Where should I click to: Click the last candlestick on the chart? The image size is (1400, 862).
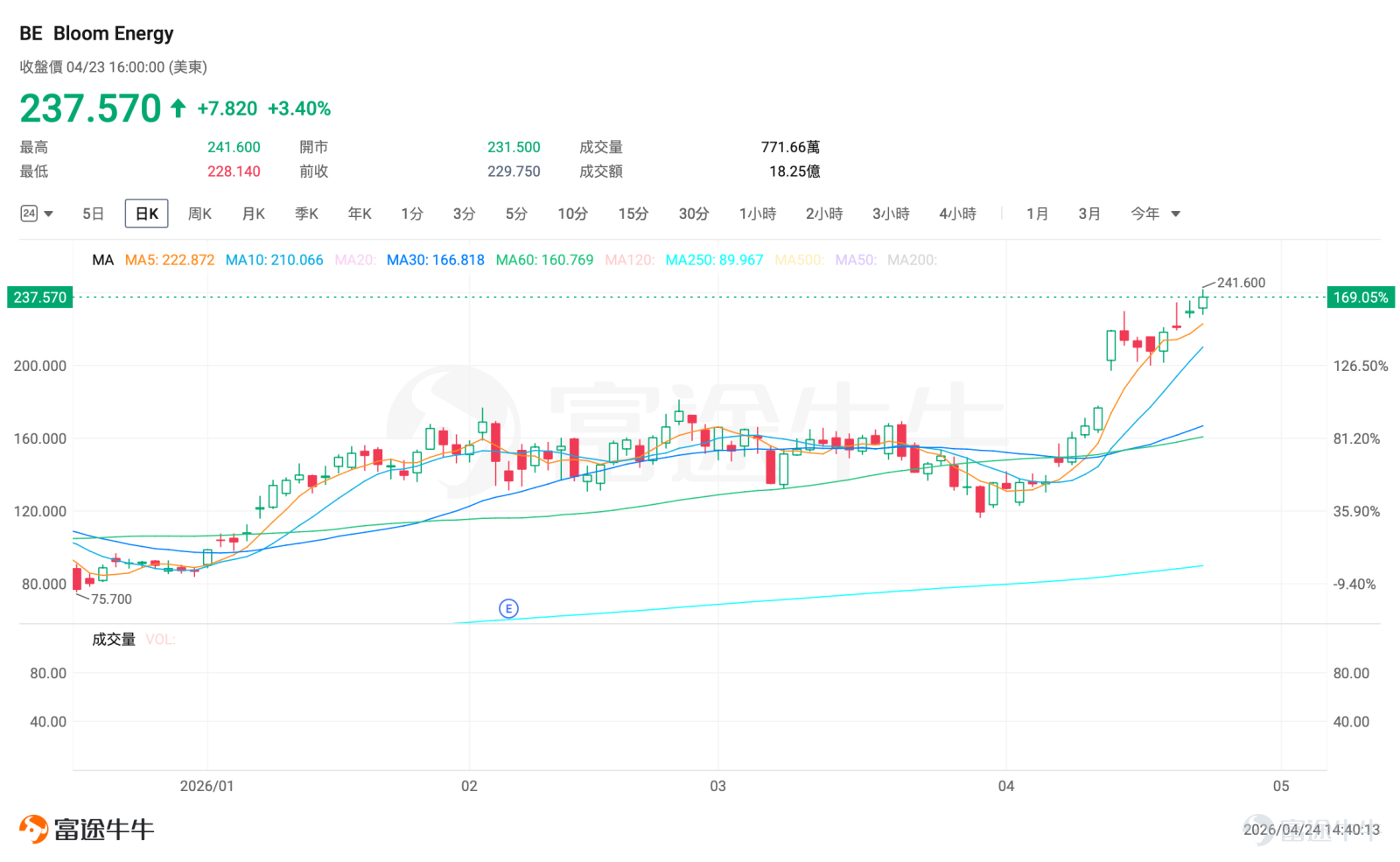pyautogui.click(x=1203, y=302)
